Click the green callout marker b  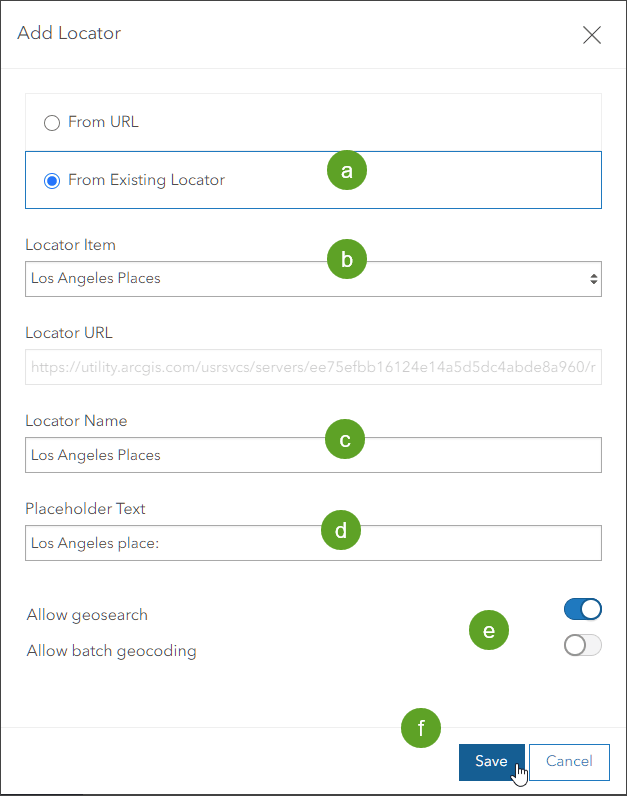click(347, 259)
